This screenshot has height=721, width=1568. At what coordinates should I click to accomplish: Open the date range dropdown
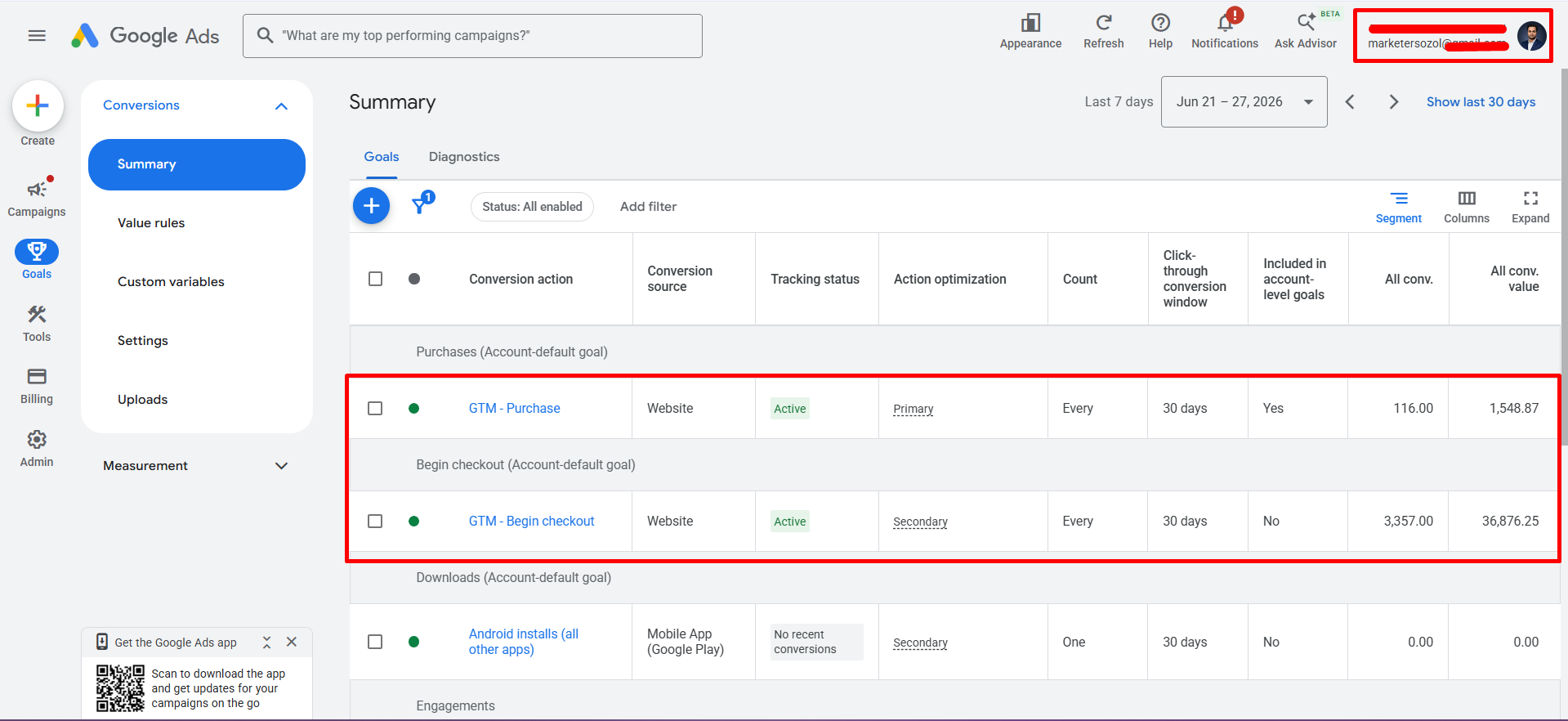click(1244, 101)
